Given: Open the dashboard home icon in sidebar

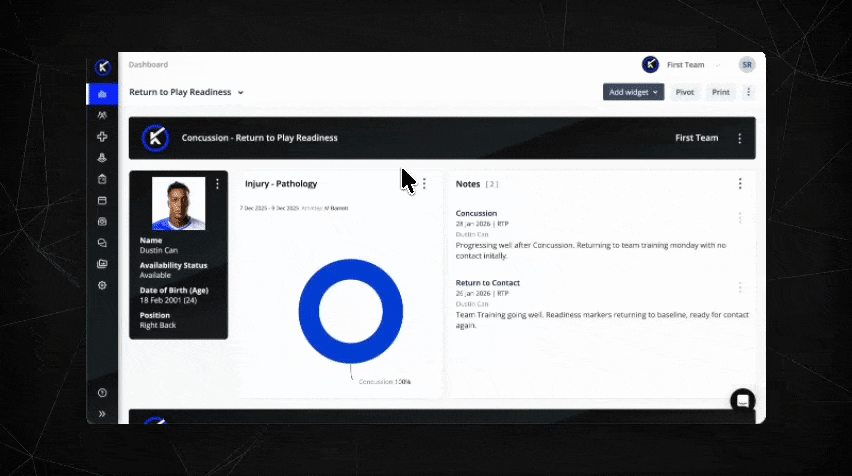Looking at the screenshot, I should point(102,94).
